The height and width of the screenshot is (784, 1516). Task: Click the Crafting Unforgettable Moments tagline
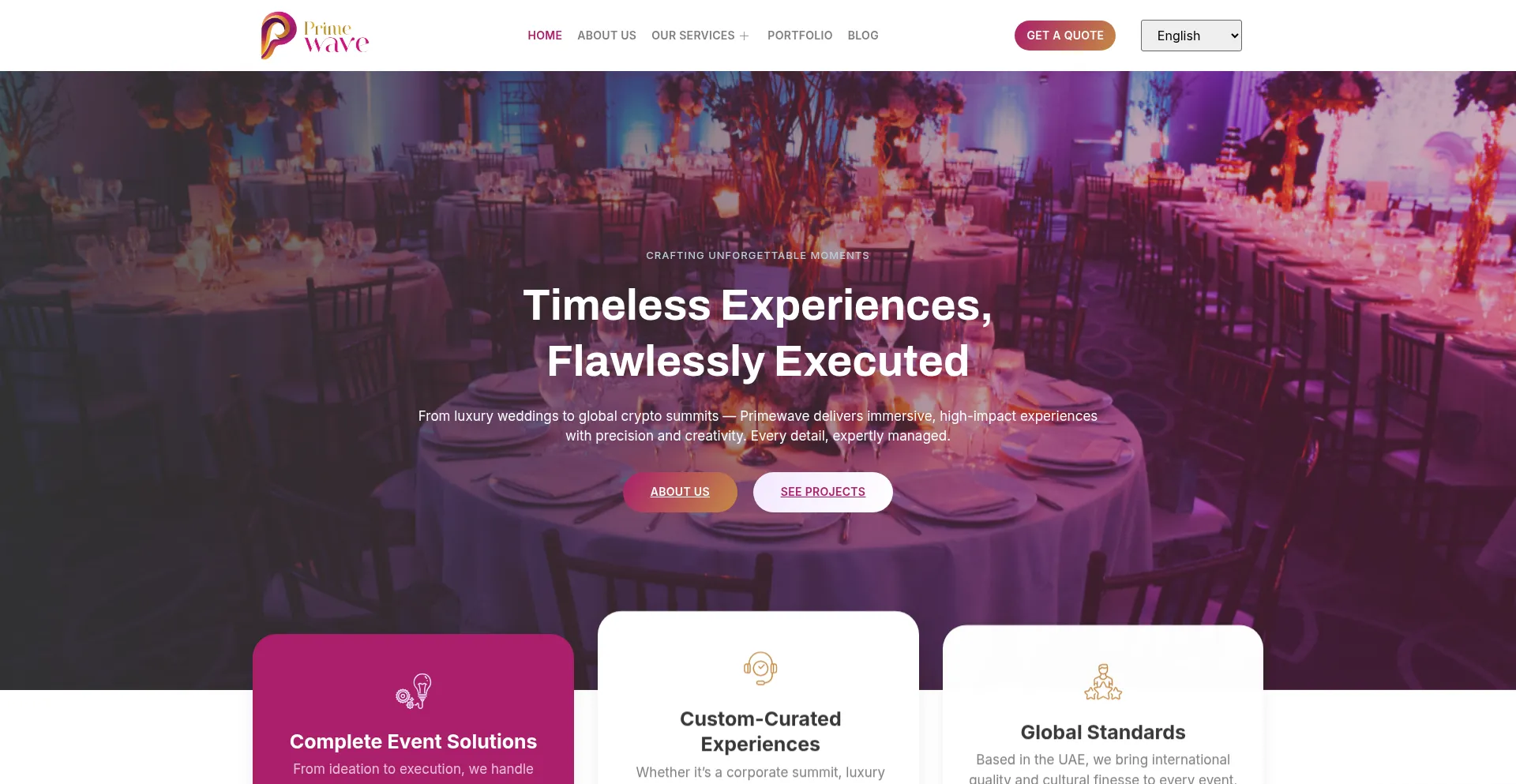pos(758,255)
